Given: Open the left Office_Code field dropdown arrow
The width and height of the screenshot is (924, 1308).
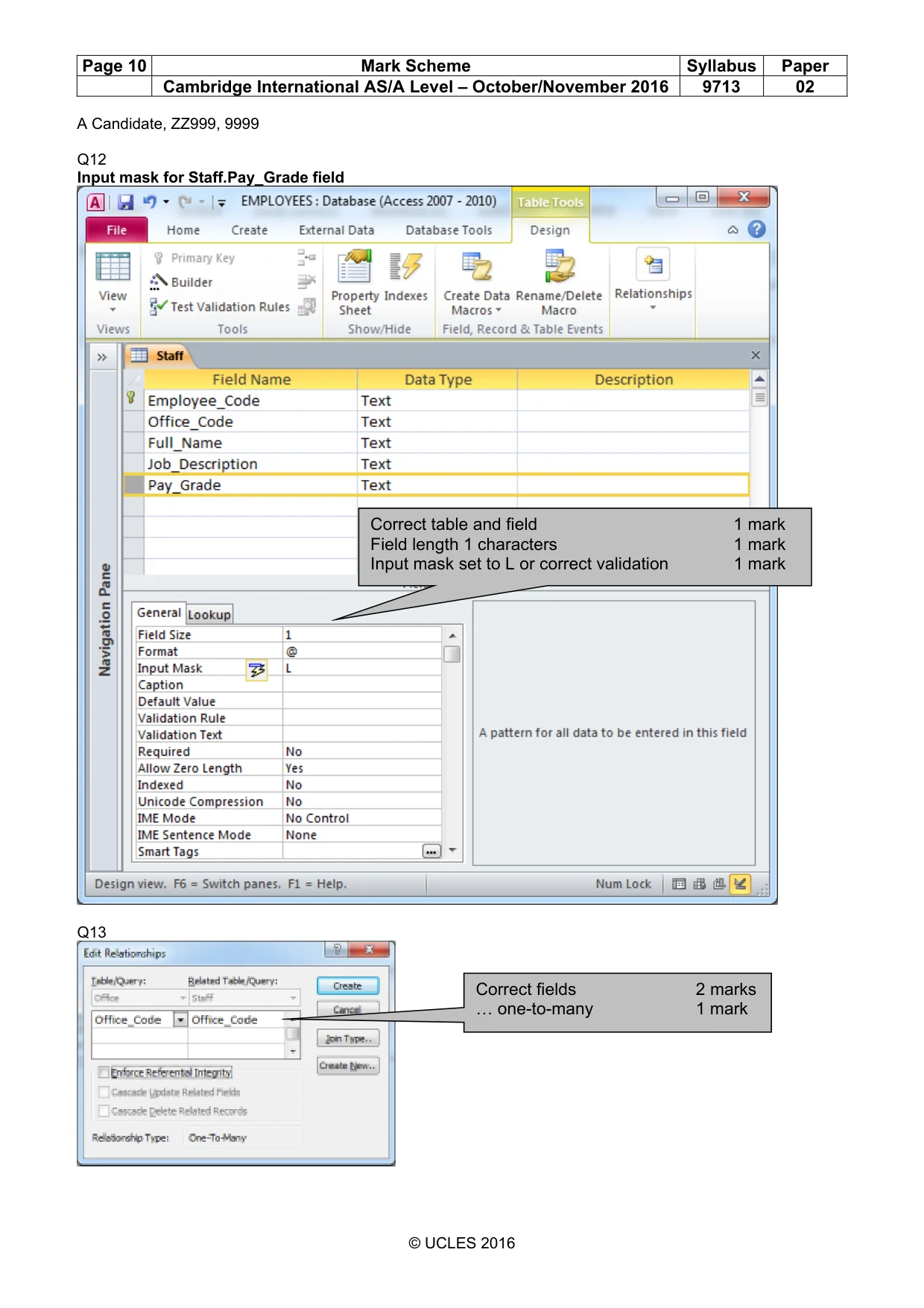Looking at the screenshot, I should pyautogui.click(x=180, y=1020).
